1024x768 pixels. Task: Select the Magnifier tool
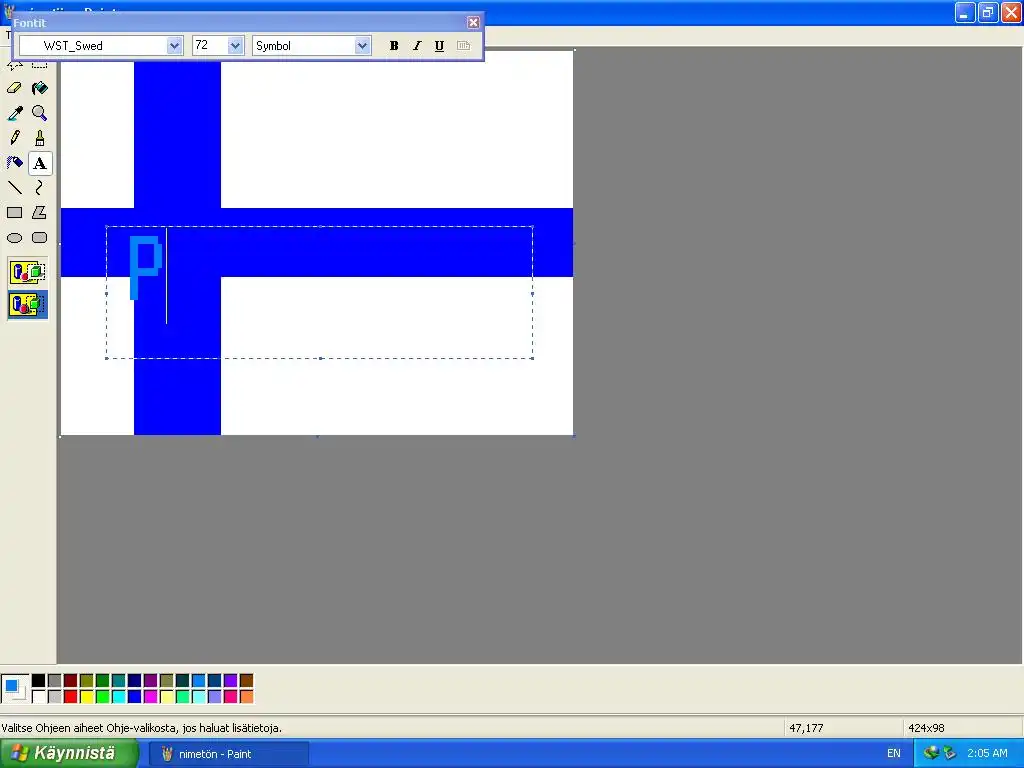pyautogui.click(x=39, y=113)
